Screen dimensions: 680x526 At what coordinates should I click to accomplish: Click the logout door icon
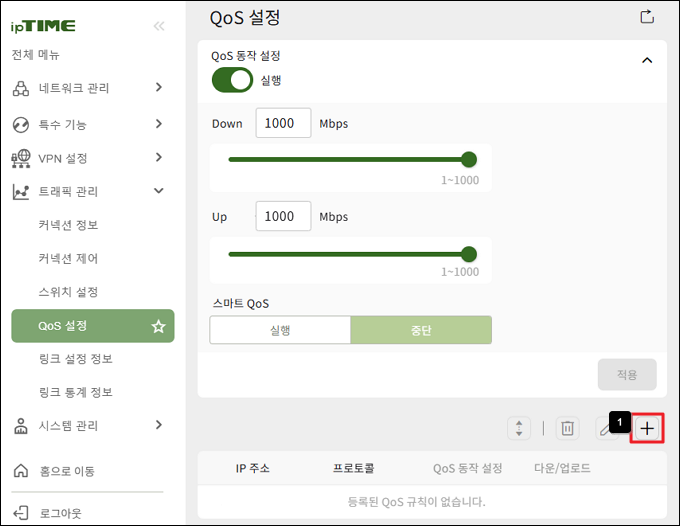(21, 513)
